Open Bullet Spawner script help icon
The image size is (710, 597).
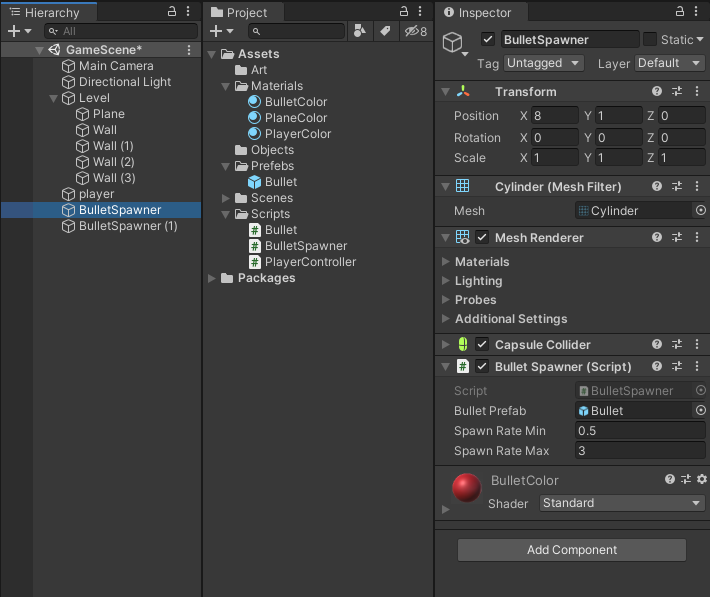[657, 366]
